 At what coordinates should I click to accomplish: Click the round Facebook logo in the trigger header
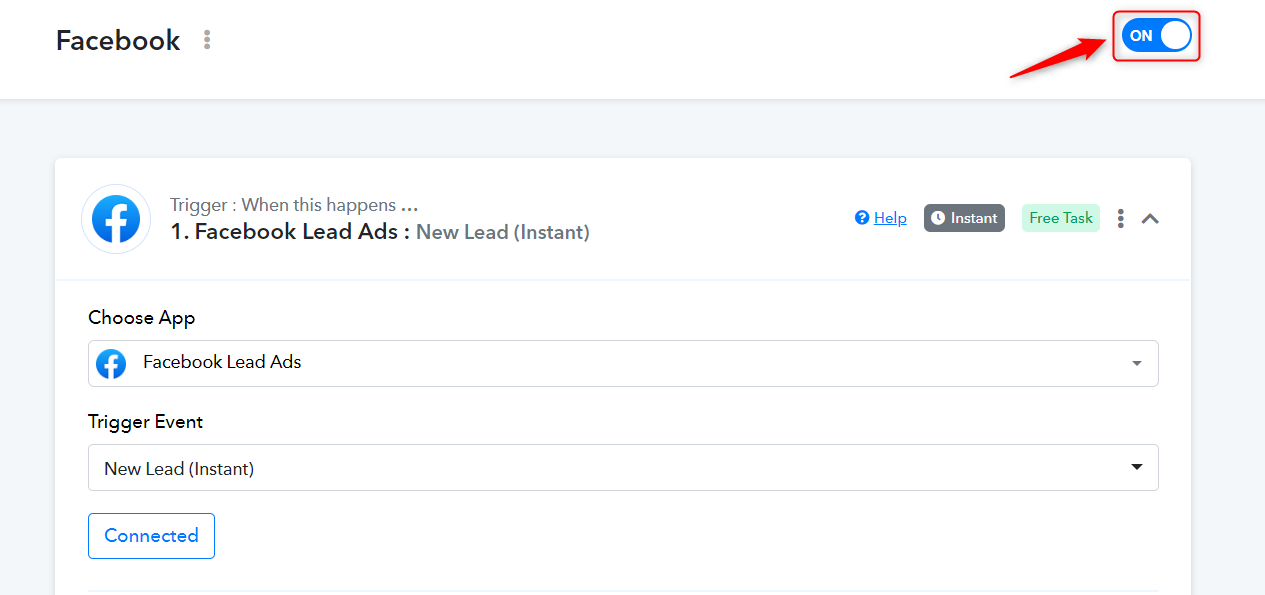tap(116, 219)
